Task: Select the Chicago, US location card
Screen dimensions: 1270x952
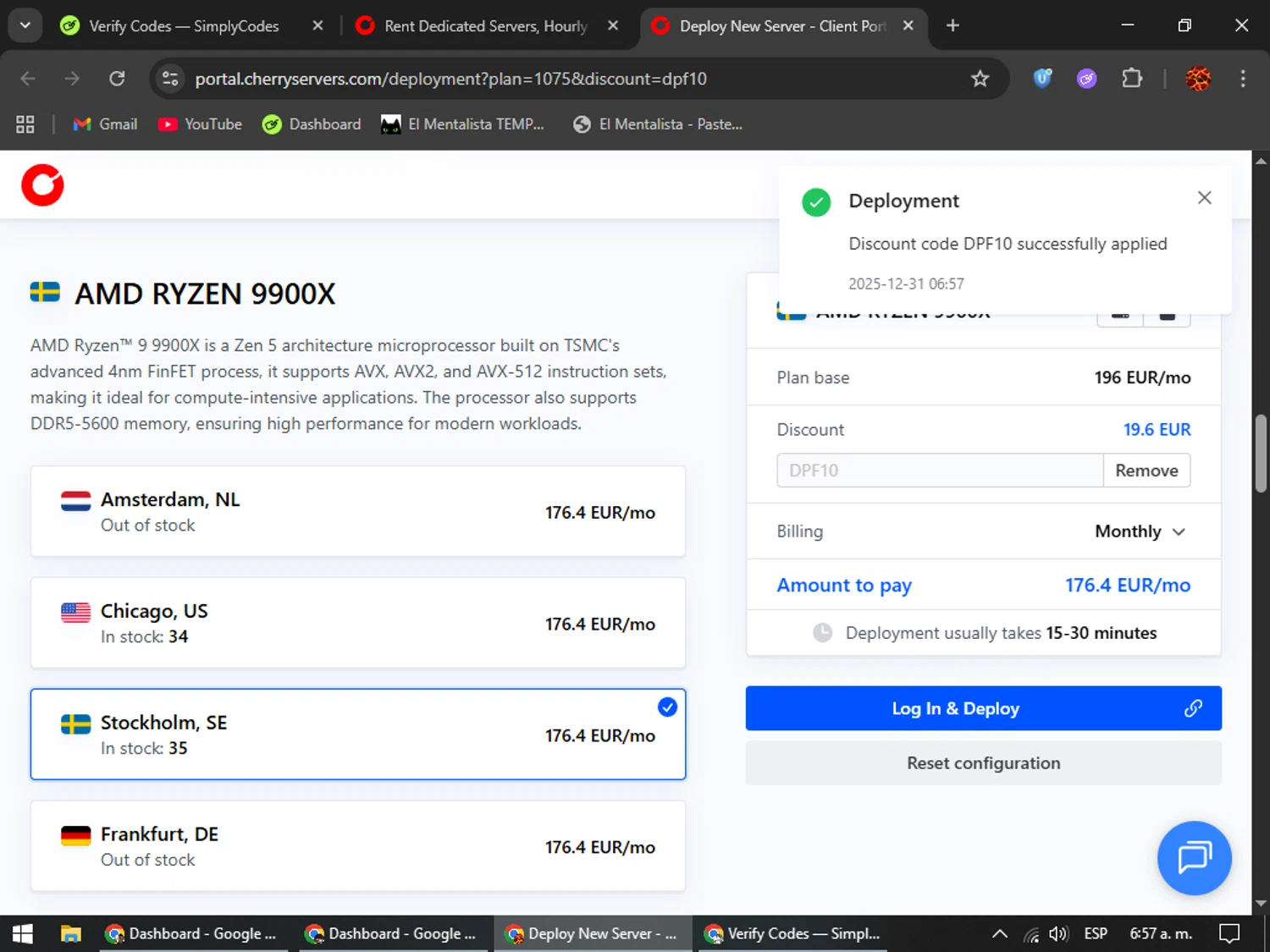Action: click(x=358, y=623)
